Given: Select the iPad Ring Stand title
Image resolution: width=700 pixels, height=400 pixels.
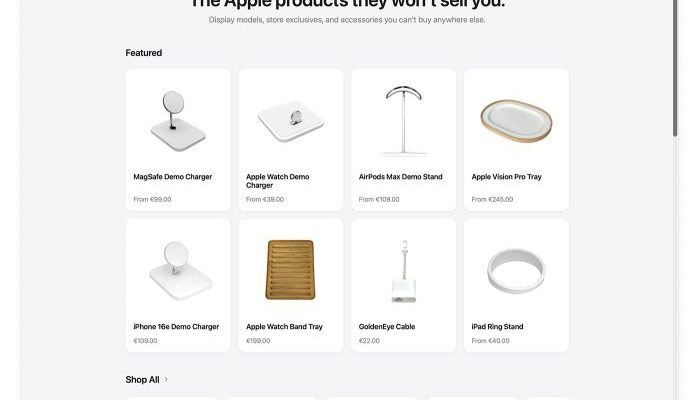Looking at the screenshot, I should [497, 327].
